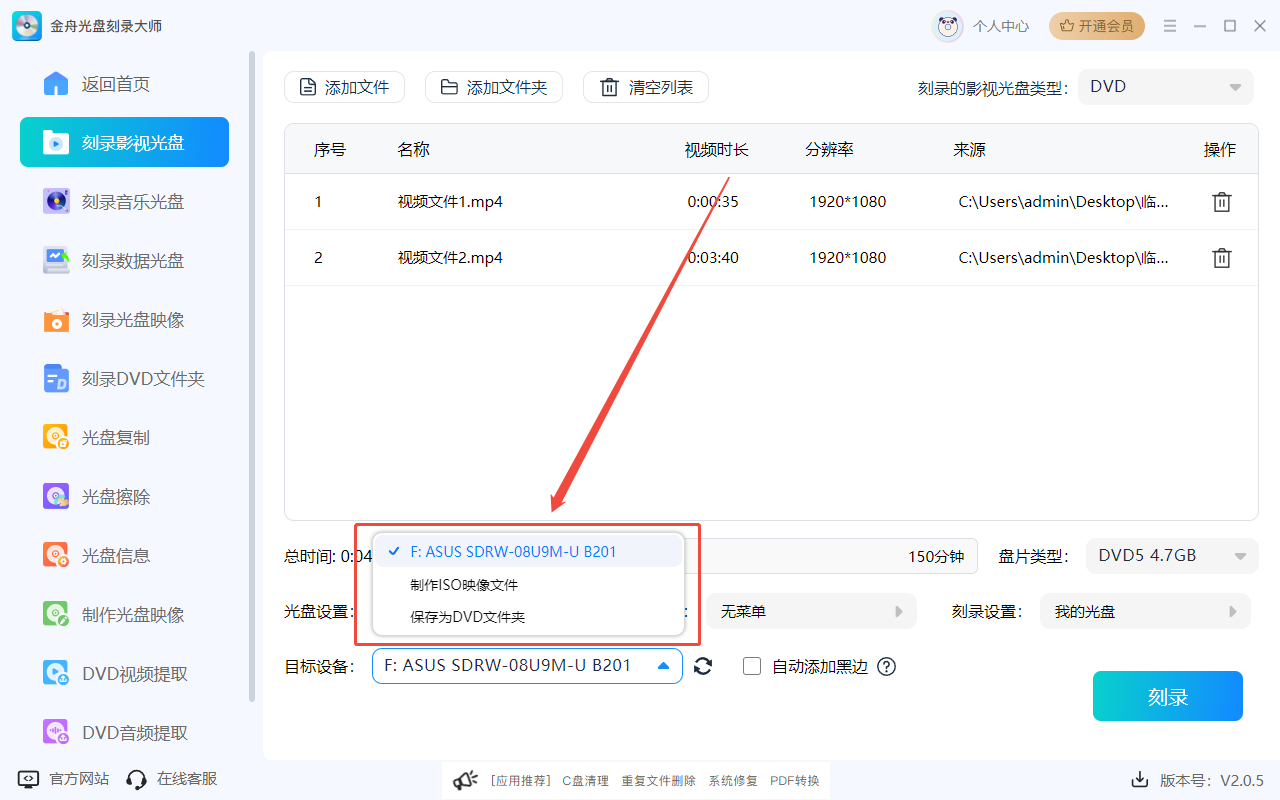The width and height of the screenshot is (1280, 800).
Task: Open the DVD视频提取 extraction tool
Action: click(x=124, y=673)
